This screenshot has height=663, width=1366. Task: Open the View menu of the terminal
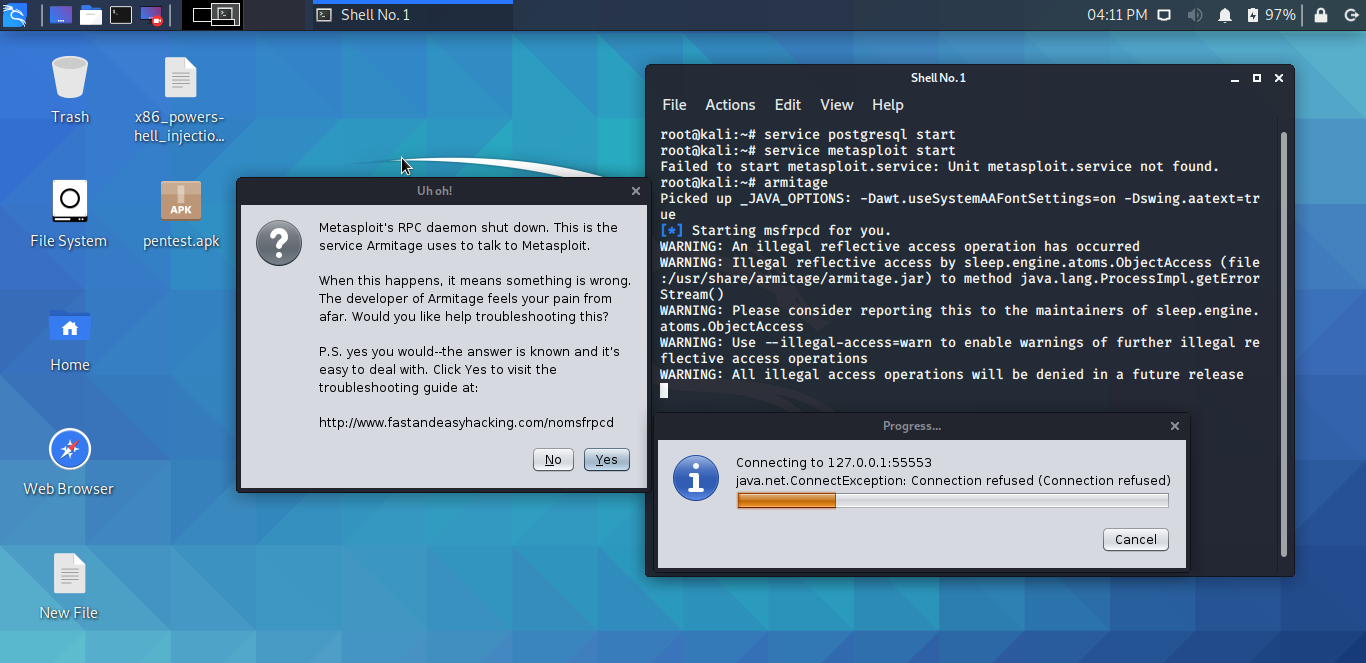[x=836, y=104]
